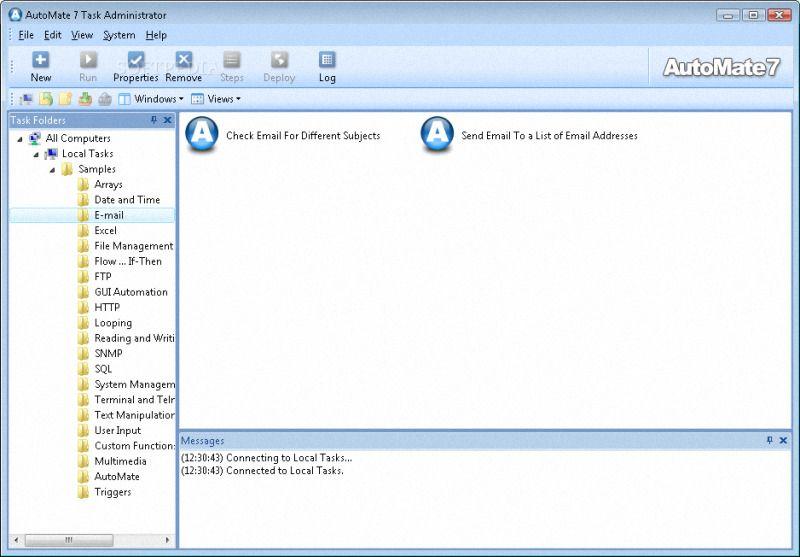
Task: Toggle the Messages panel pin
Action: pos(769,440)
